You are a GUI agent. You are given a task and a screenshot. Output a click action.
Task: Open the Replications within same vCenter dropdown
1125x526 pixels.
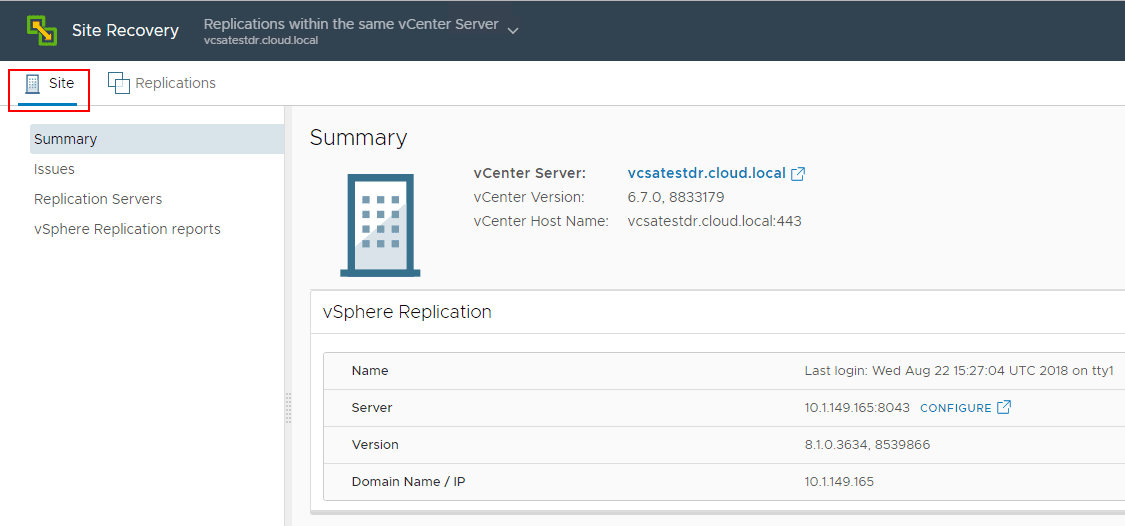(x=351, y=24)
